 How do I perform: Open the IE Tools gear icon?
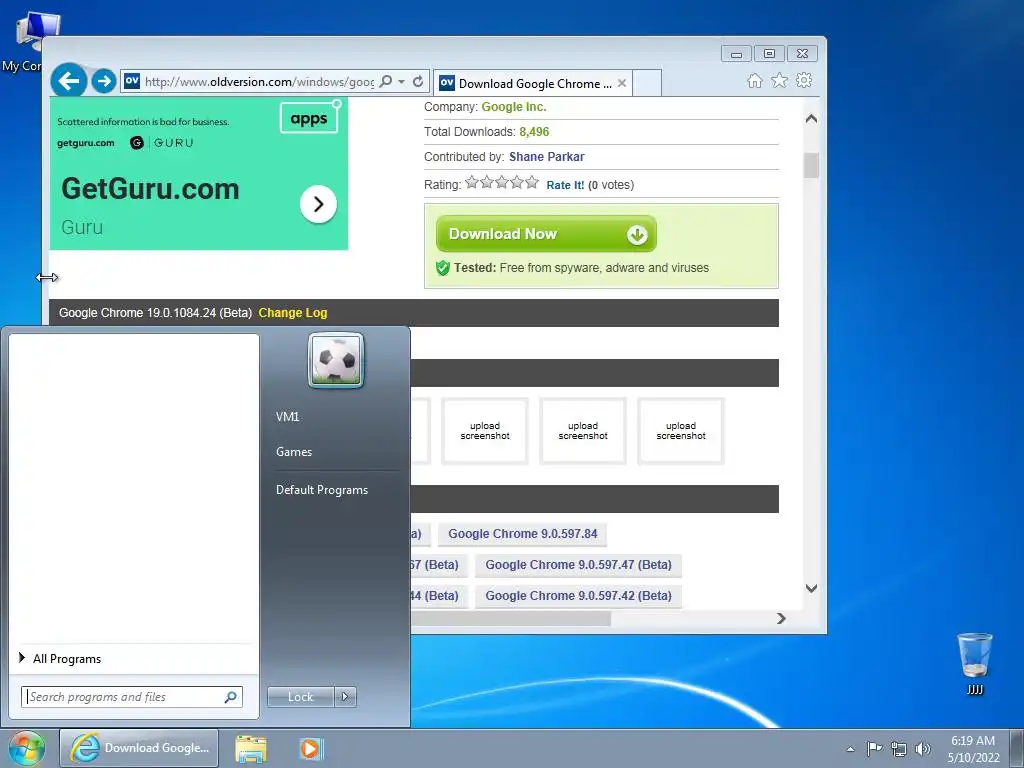[x=804, y=80]
